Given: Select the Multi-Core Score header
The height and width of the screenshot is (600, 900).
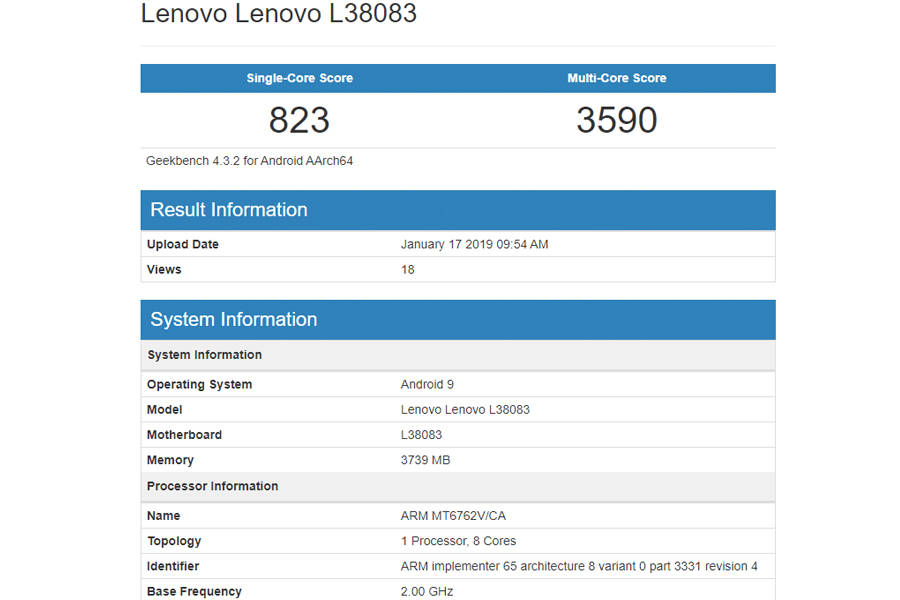Looking at the screenshot, I should [x=616, y=78].
